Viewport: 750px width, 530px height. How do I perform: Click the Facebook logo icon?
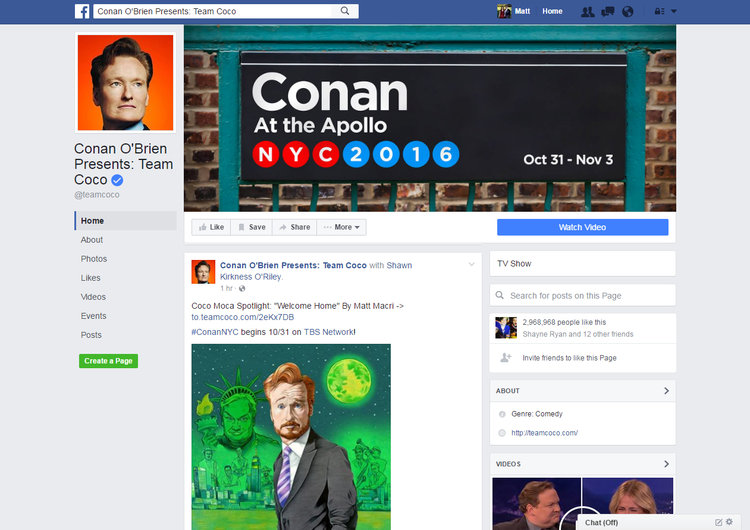point(82,11)
